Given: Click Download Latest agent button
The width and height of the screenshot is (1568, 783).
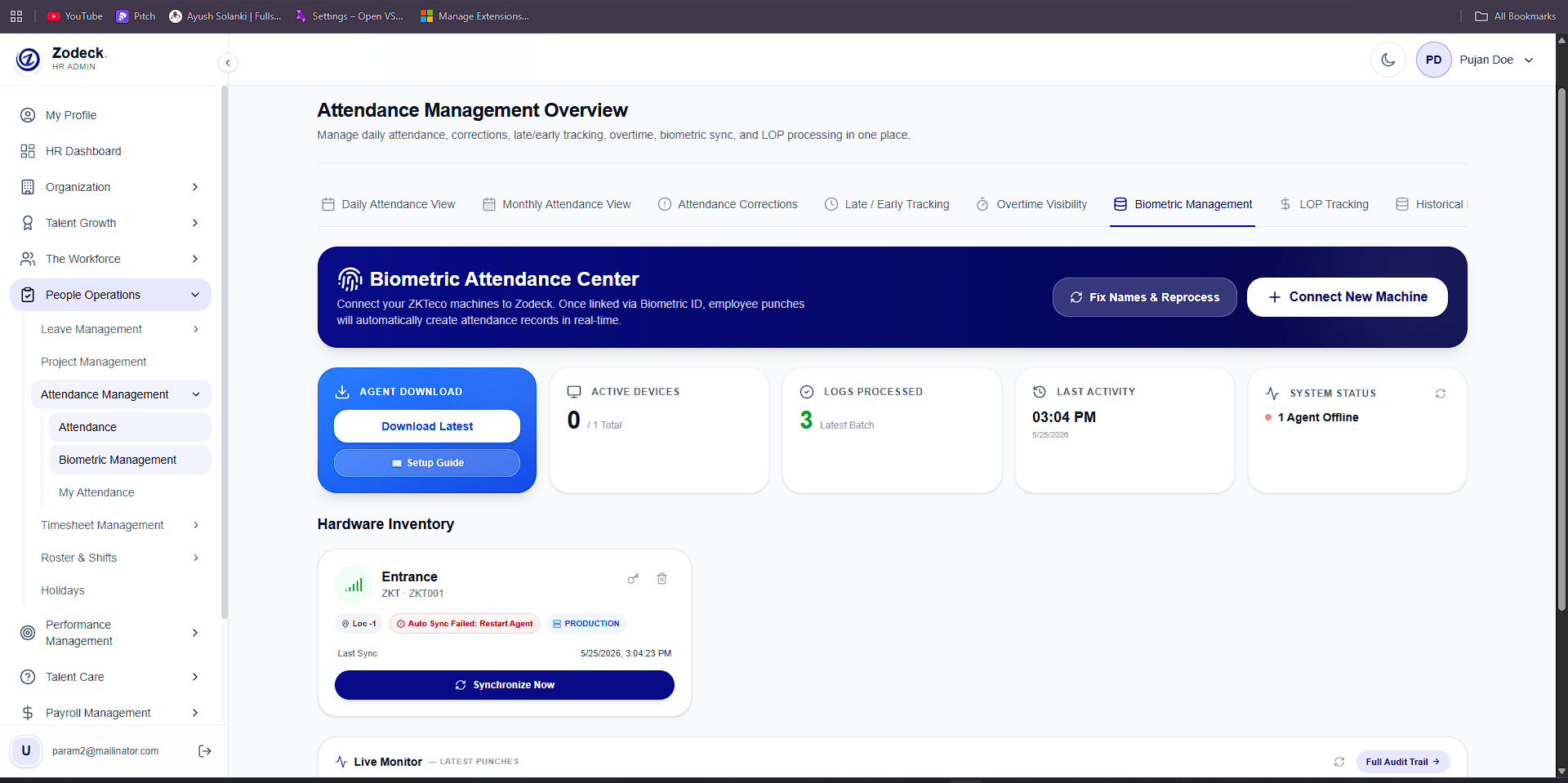Looking at the screenshot, I should click(427, 426).
